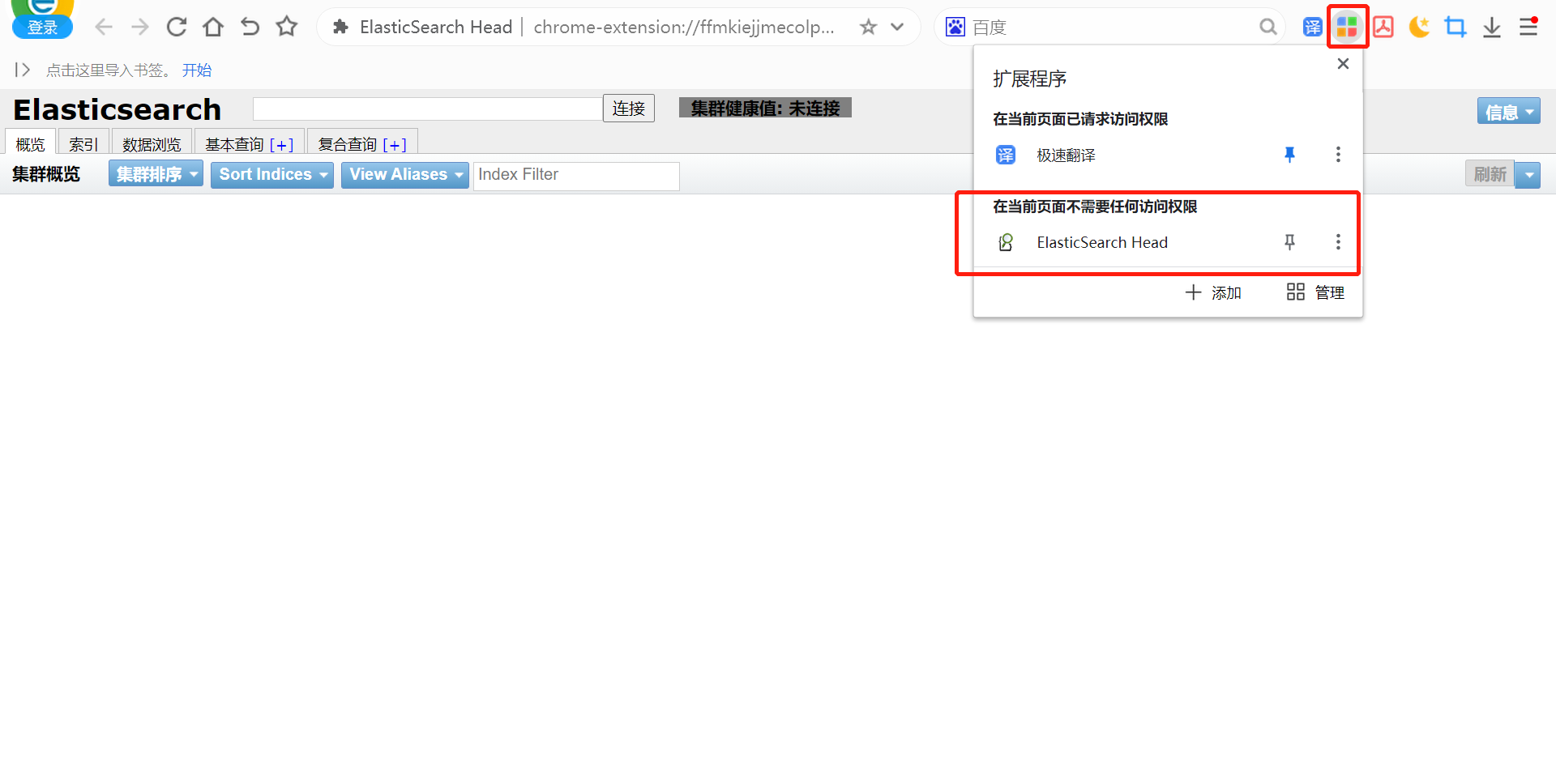
Task: Click the cluster URL input field
Action: coord(427,109)
